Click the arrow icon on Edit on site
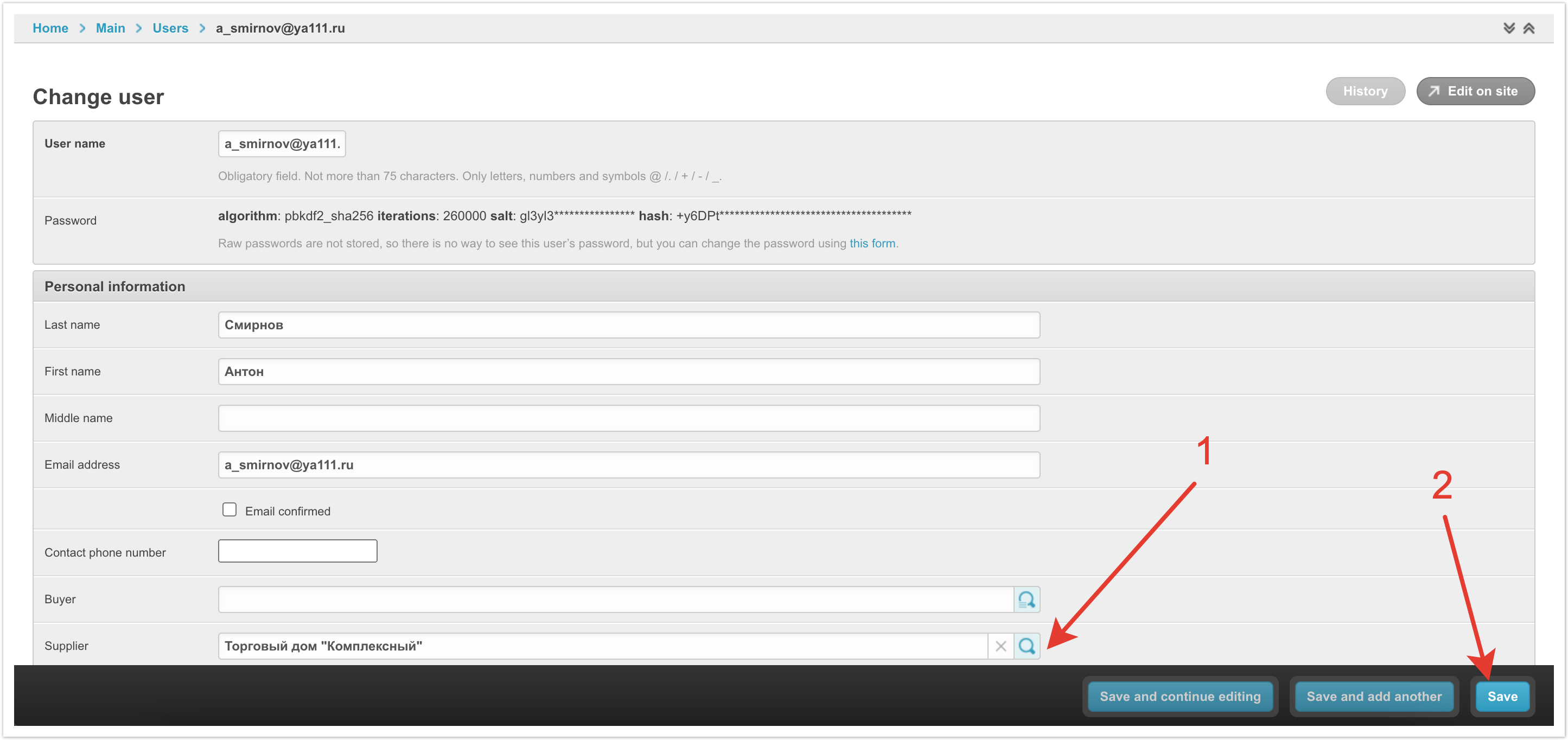This screenshot has height=740, width=1568. [1433, 91]
